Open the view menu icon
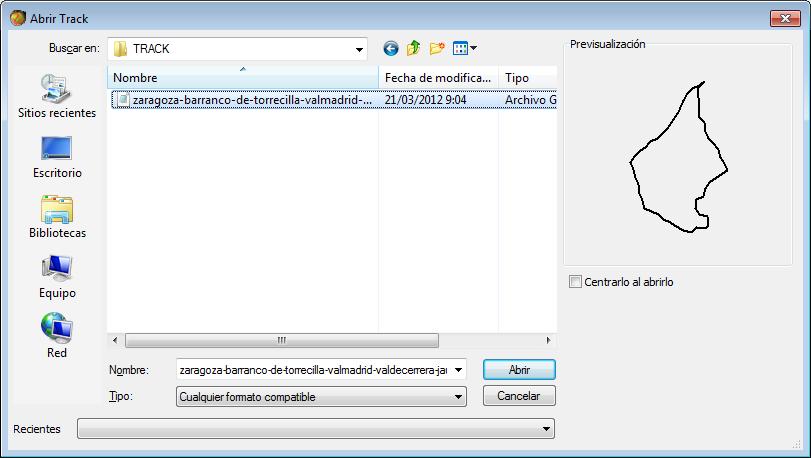Screen dimensions: 811x458 click(x=464, y=48)
